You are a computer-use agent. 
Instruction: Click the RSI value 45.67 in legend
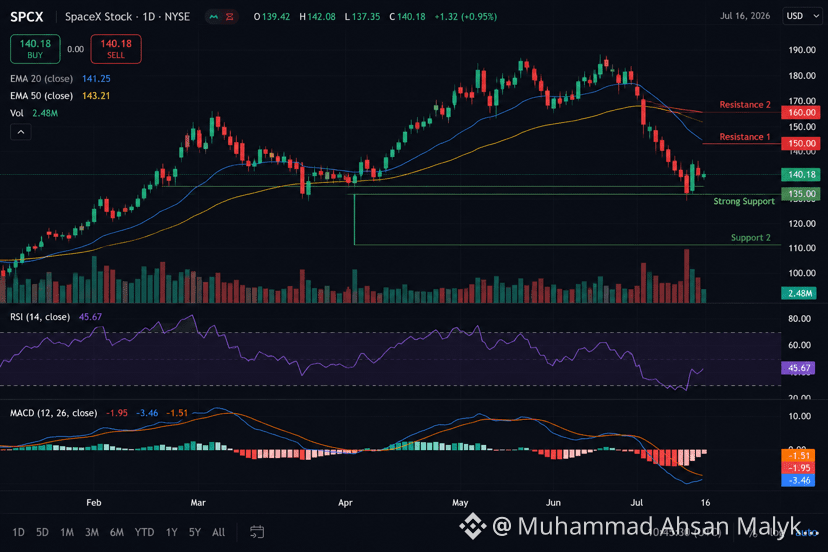[x=90, y=317]
